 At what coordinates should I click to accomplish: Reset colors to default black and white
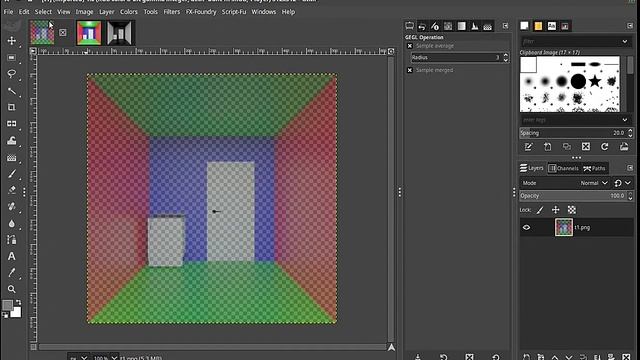click(5, 315)
